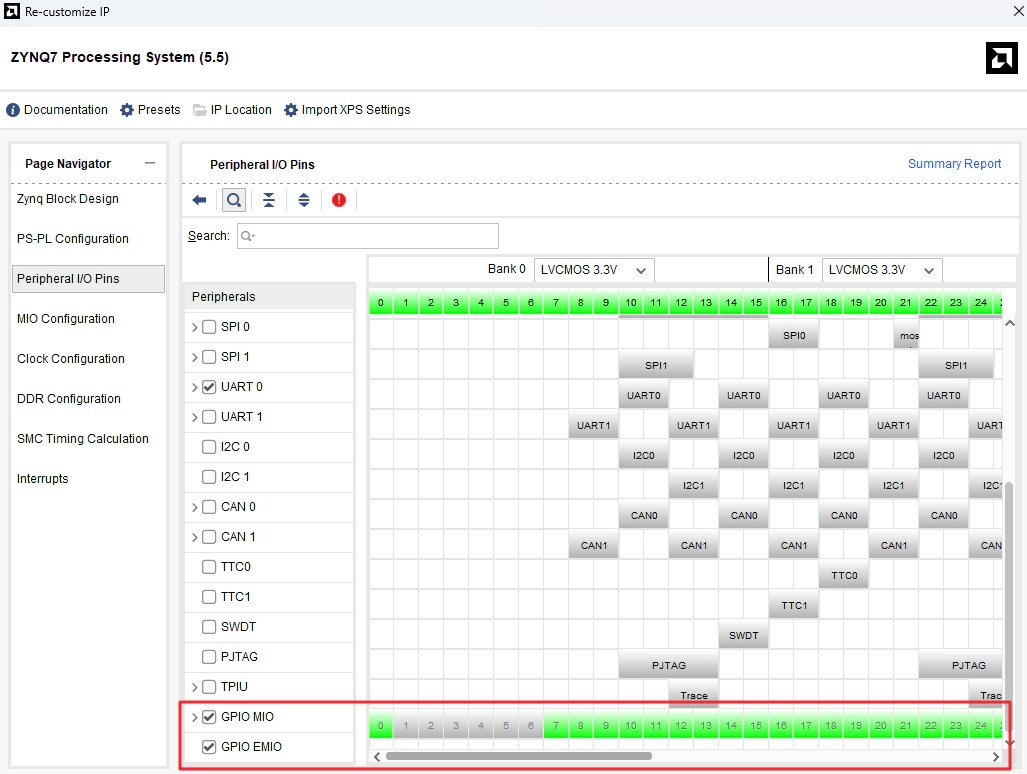
Task: Go to Zynq Block Design page
Action: (67, 199)
